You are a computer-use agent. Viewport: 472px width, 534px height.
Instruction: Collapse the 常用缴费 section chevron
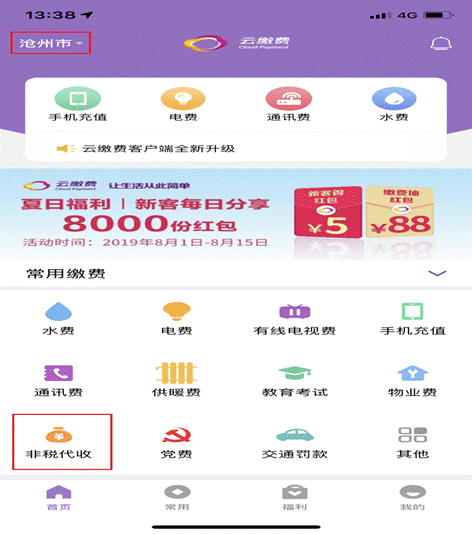click(x=437, y=273)
